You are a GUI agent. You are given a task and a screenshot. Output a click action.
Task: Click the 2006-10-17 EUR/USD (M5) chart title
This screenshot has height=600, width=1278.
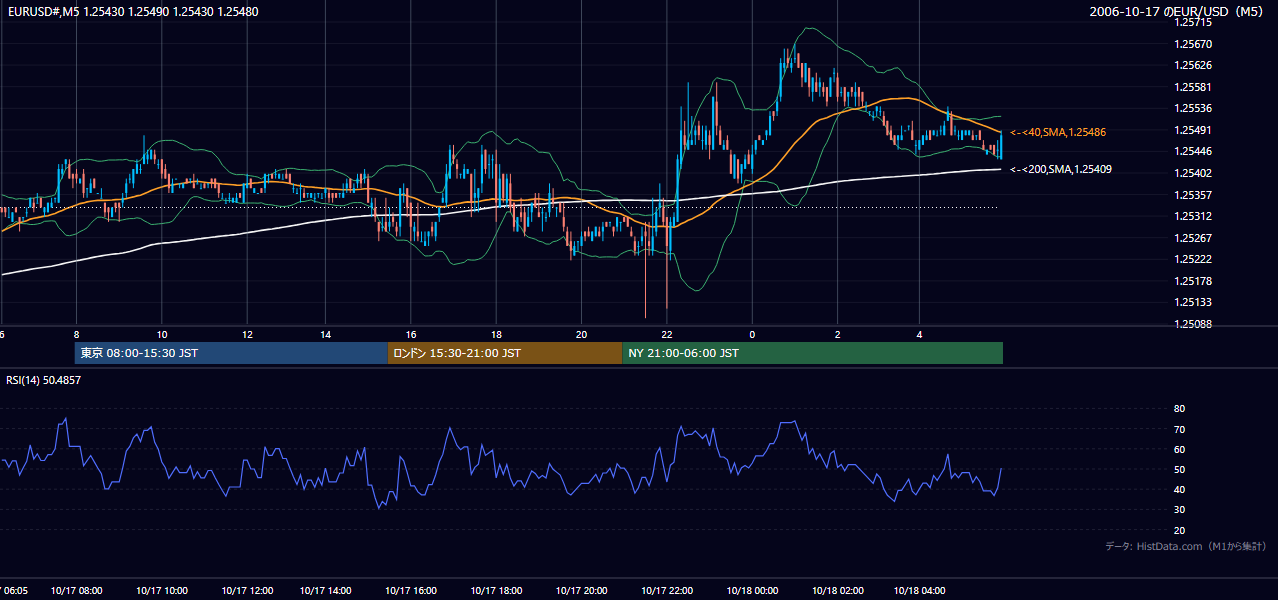coord(1176,12)
